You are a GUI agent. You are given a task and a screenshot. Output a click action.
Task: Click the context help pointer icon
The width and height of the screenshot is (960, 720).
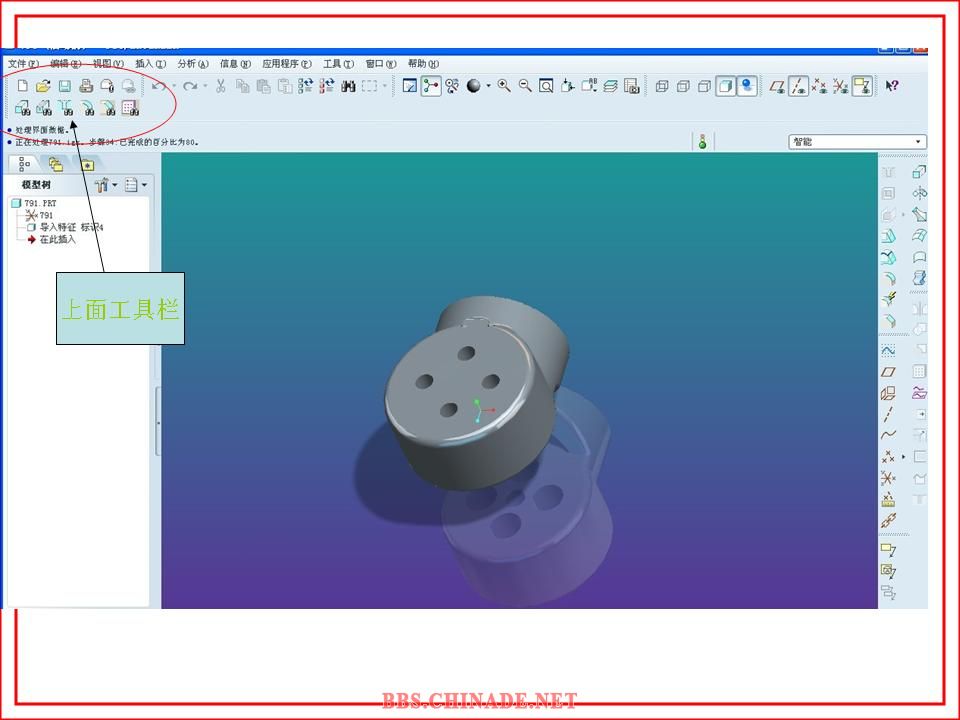(x=892, y=86)
